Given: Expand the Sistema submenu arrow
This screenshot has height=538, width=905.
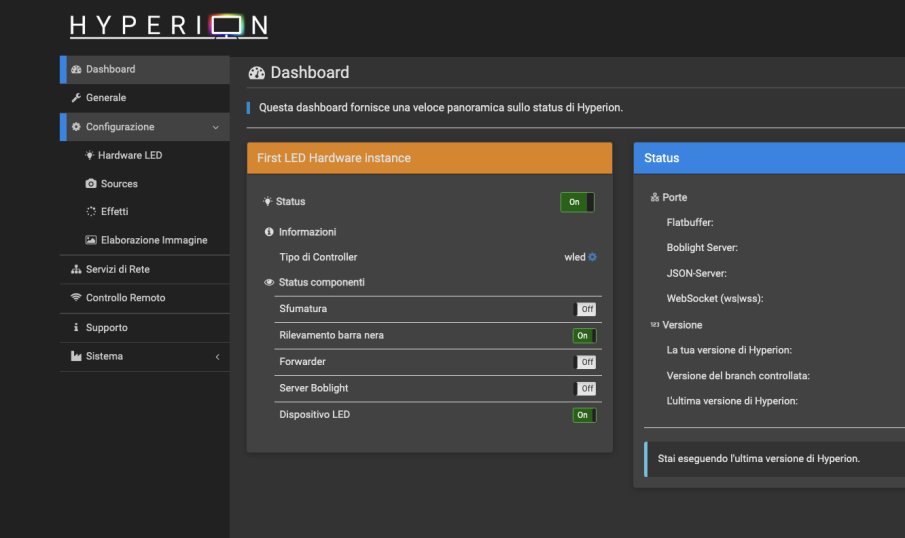Looking at the screenshot, I should pyautogui.click(x=217, y=357).
